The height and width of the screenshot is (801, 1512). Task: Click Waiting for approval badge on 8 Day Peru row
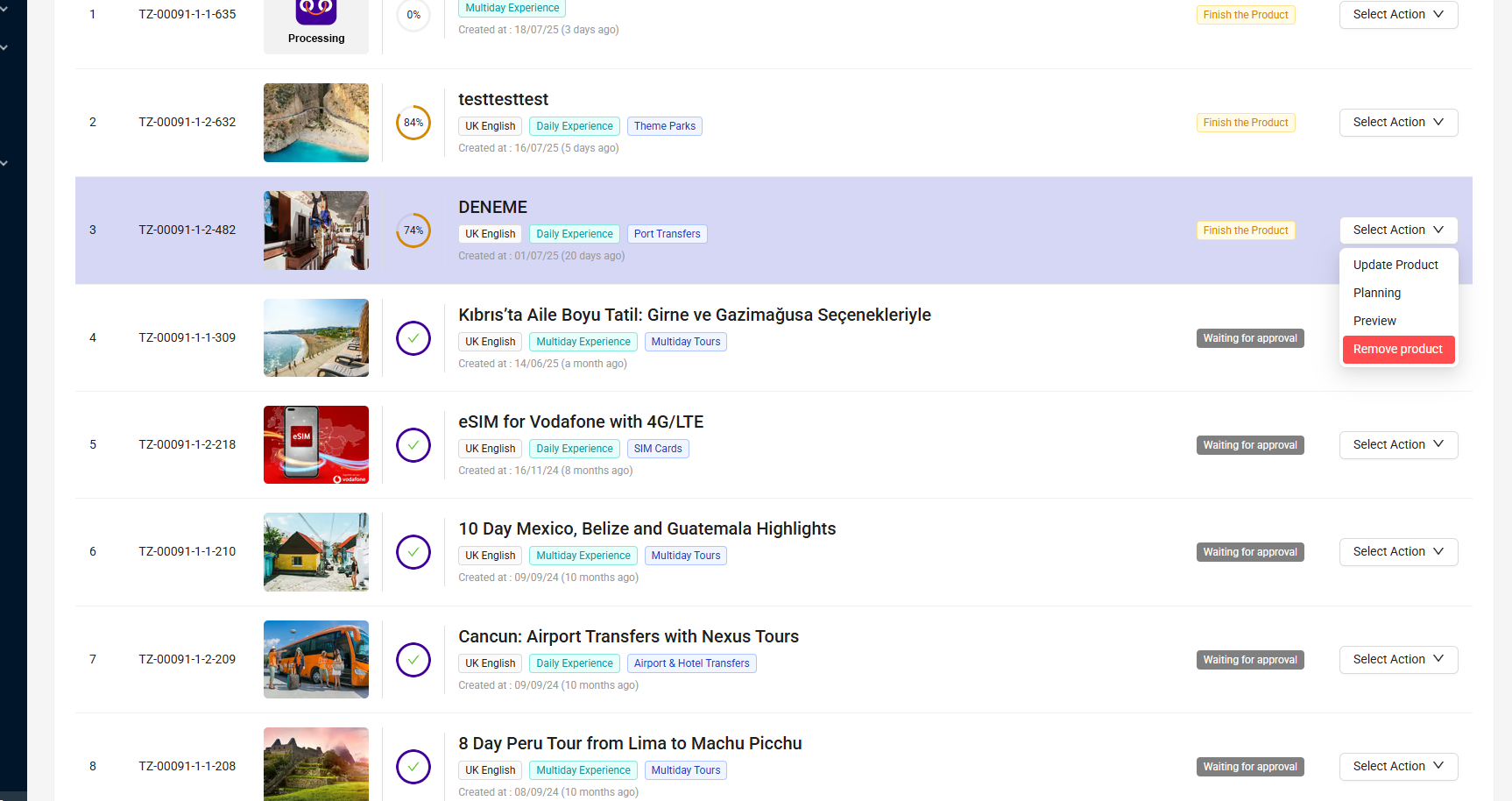pos(1250,767)
